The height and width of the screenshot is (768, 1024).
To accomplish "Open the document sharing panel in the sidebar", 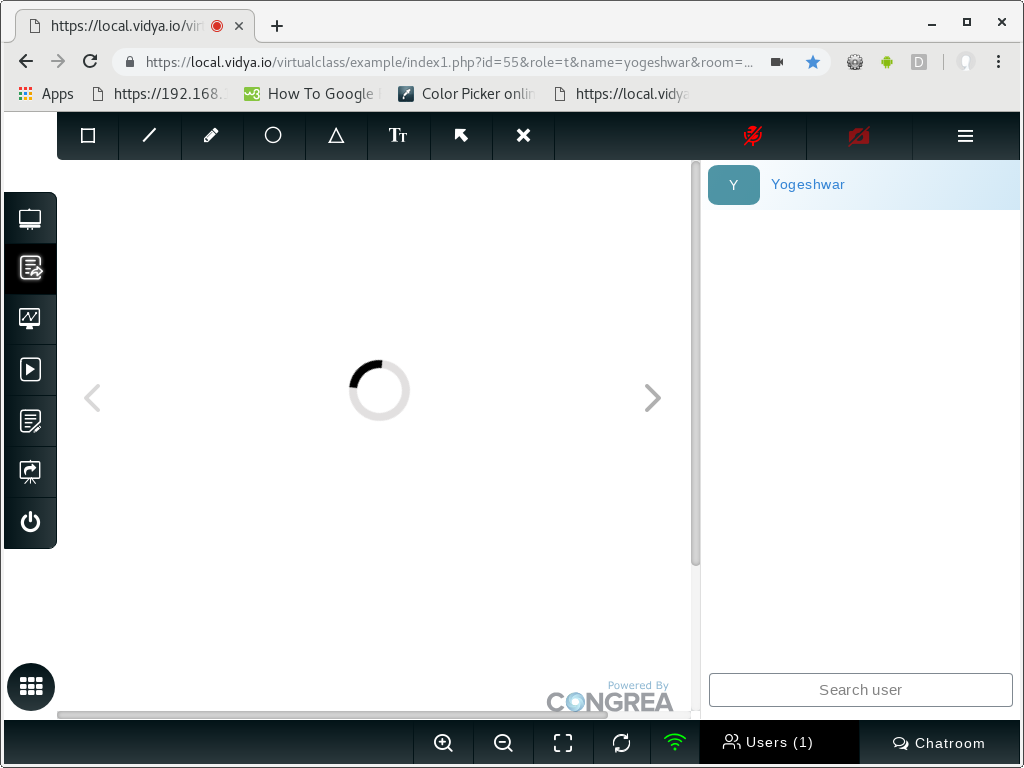I will 30,268.
